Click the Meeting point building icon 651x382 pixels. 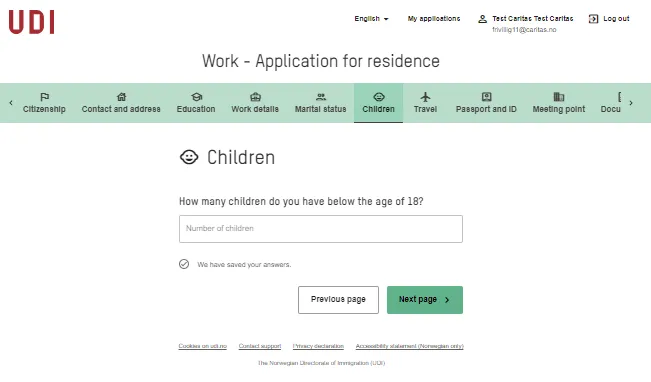click(559, 97)
